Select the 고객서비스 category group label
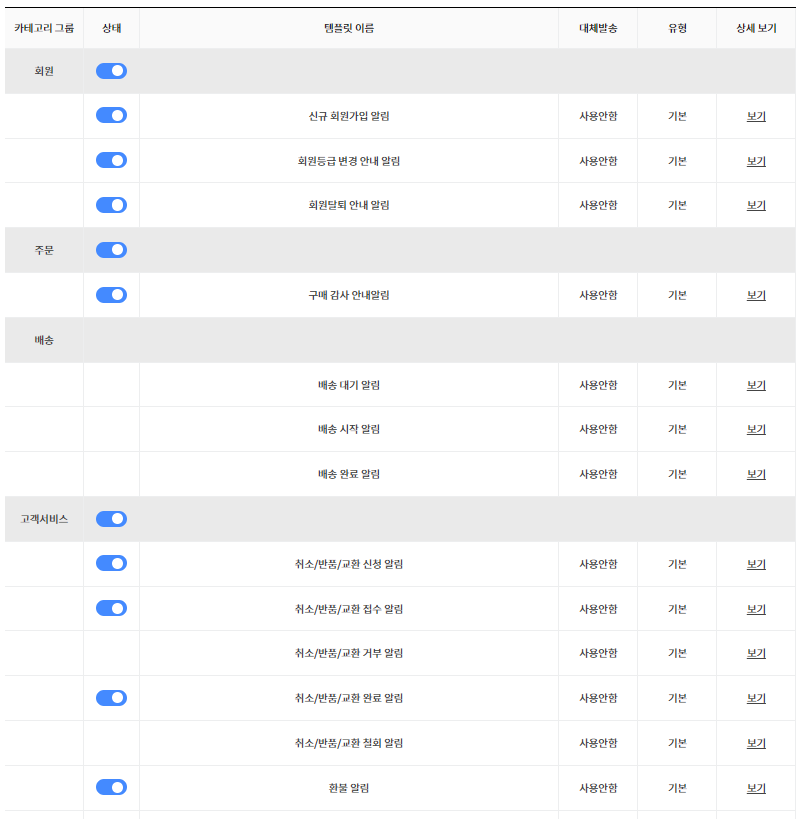805x819 pixels. [44, 519]
